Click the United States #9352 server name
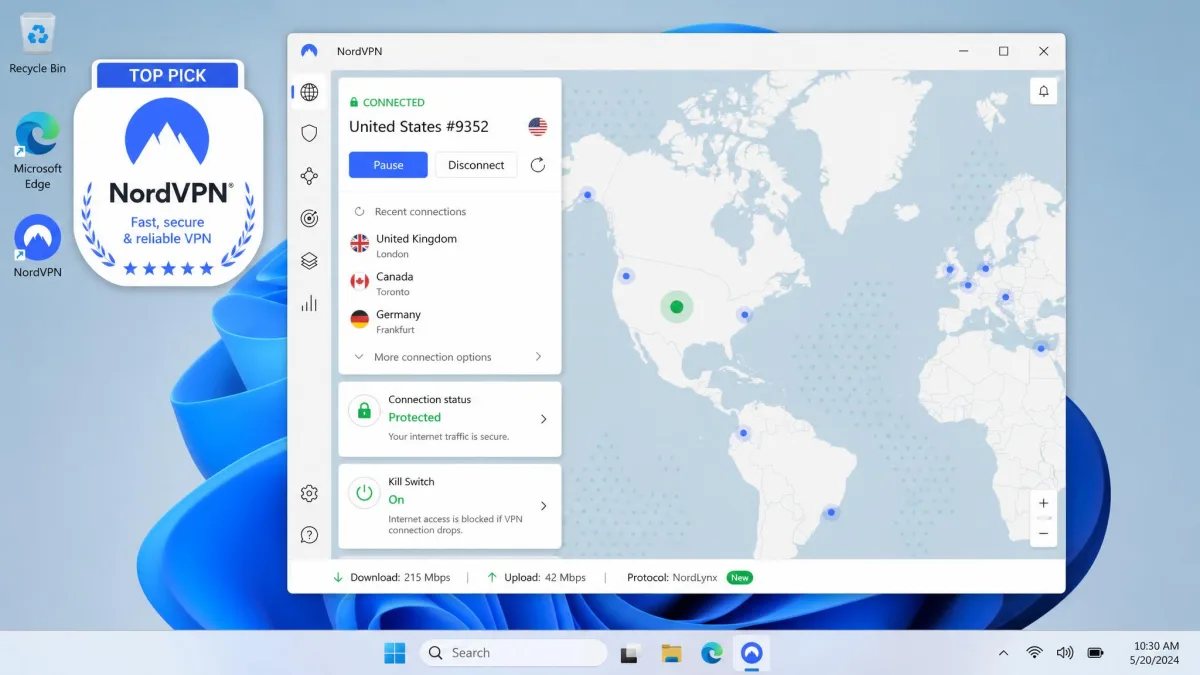The width and height of the screenshot is (1200, 675). (419, 126)
